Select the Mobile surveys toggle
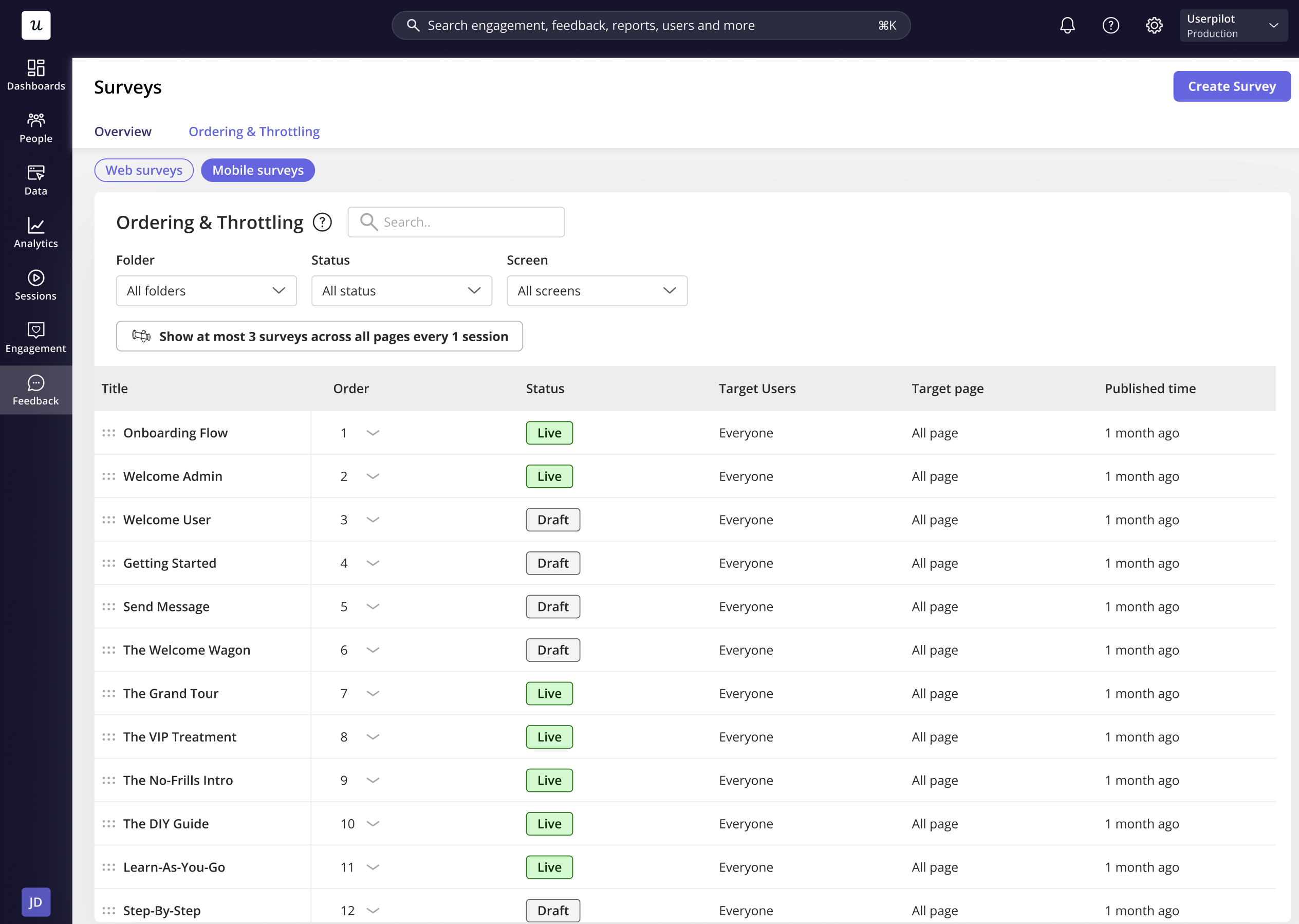The image size is (1299, 924). click(257, 170)
